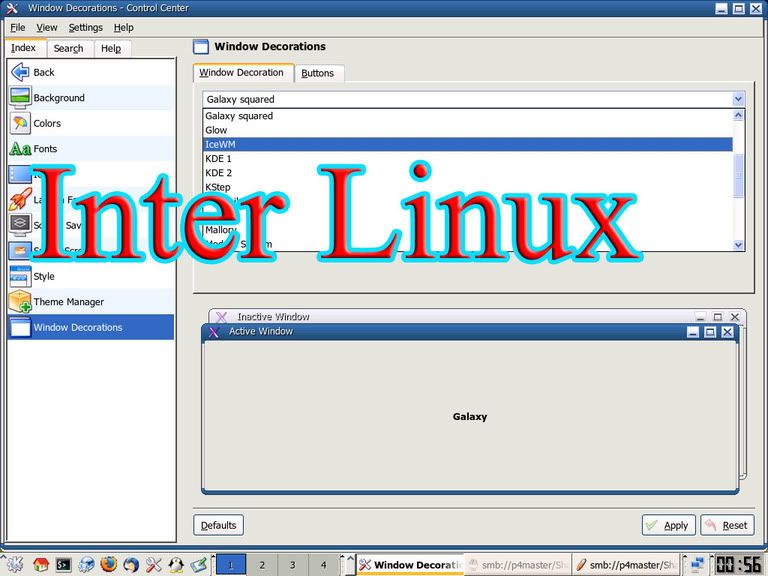This screenshot has height=576, width=768.
Task: Click the Active Window preview title bar
Action: 470,332
